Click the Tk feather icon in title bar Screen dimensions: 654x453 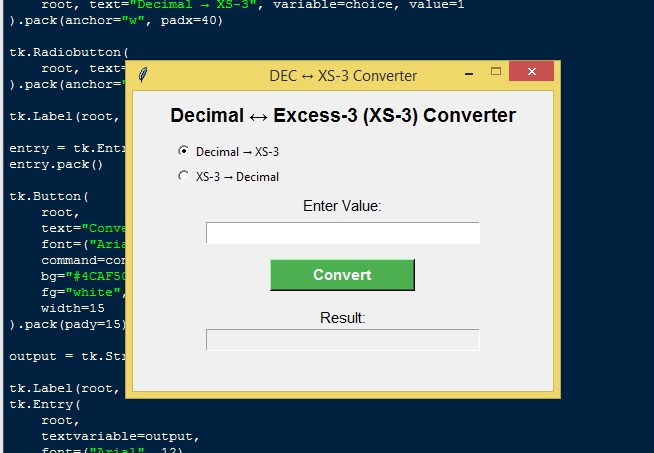[144, 75]
